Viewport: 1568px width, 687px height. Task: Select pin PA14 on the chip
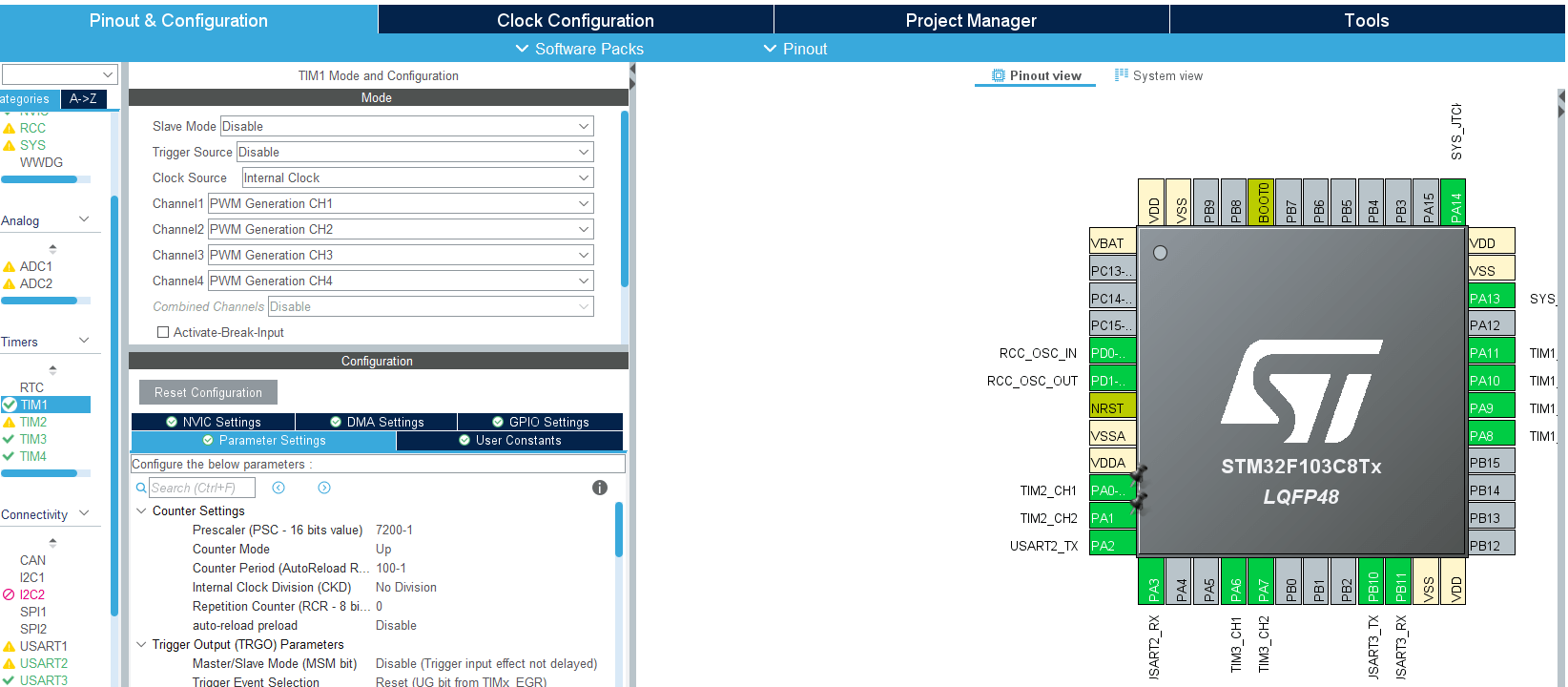coord(1454,202)
